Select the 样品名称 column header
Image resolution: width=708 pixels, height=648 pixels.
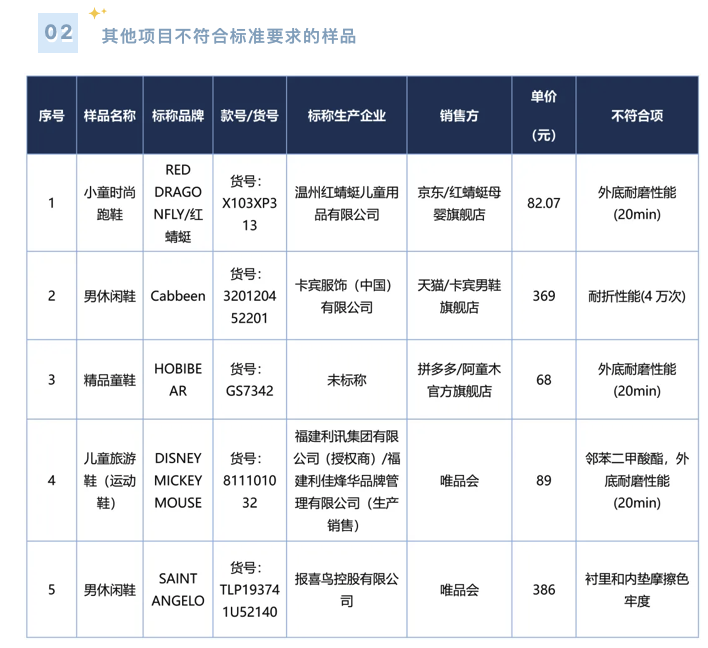coord(110,116)
